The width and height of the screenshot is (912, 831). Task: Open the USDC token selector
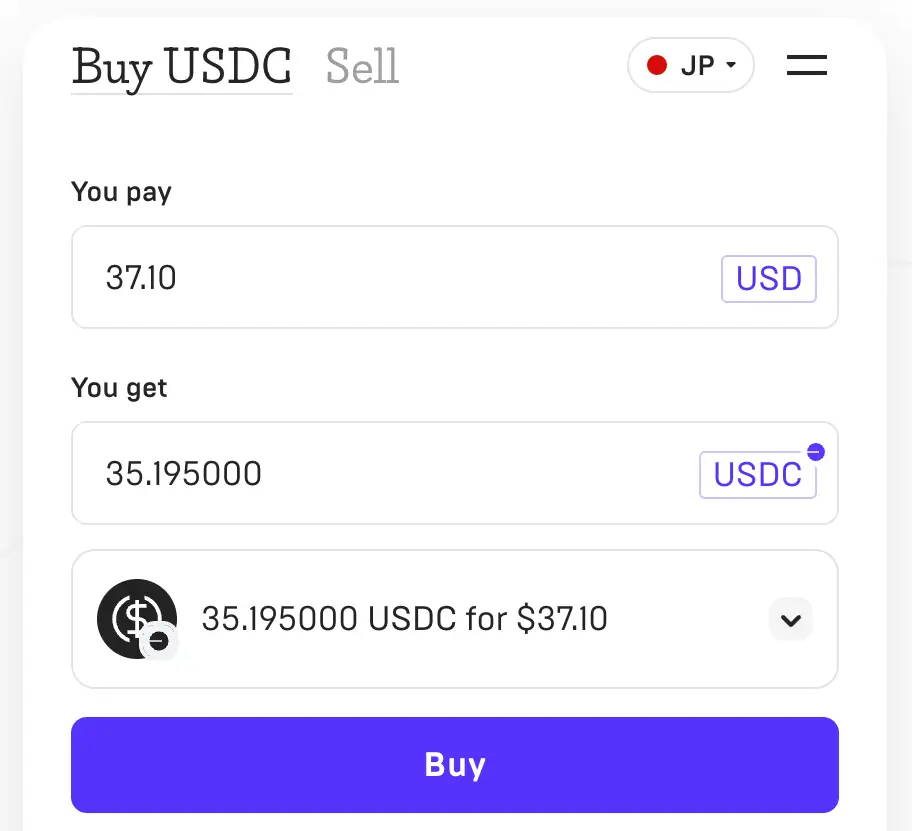tap(757, 475)
